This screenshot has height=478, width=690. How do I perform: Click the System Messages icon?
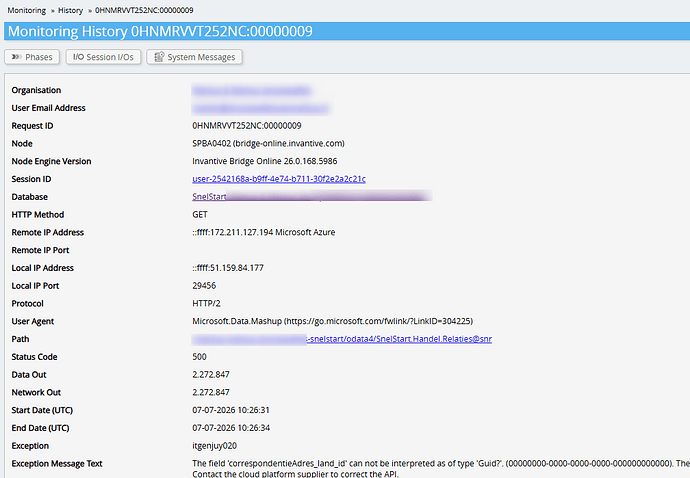point(159,57)
